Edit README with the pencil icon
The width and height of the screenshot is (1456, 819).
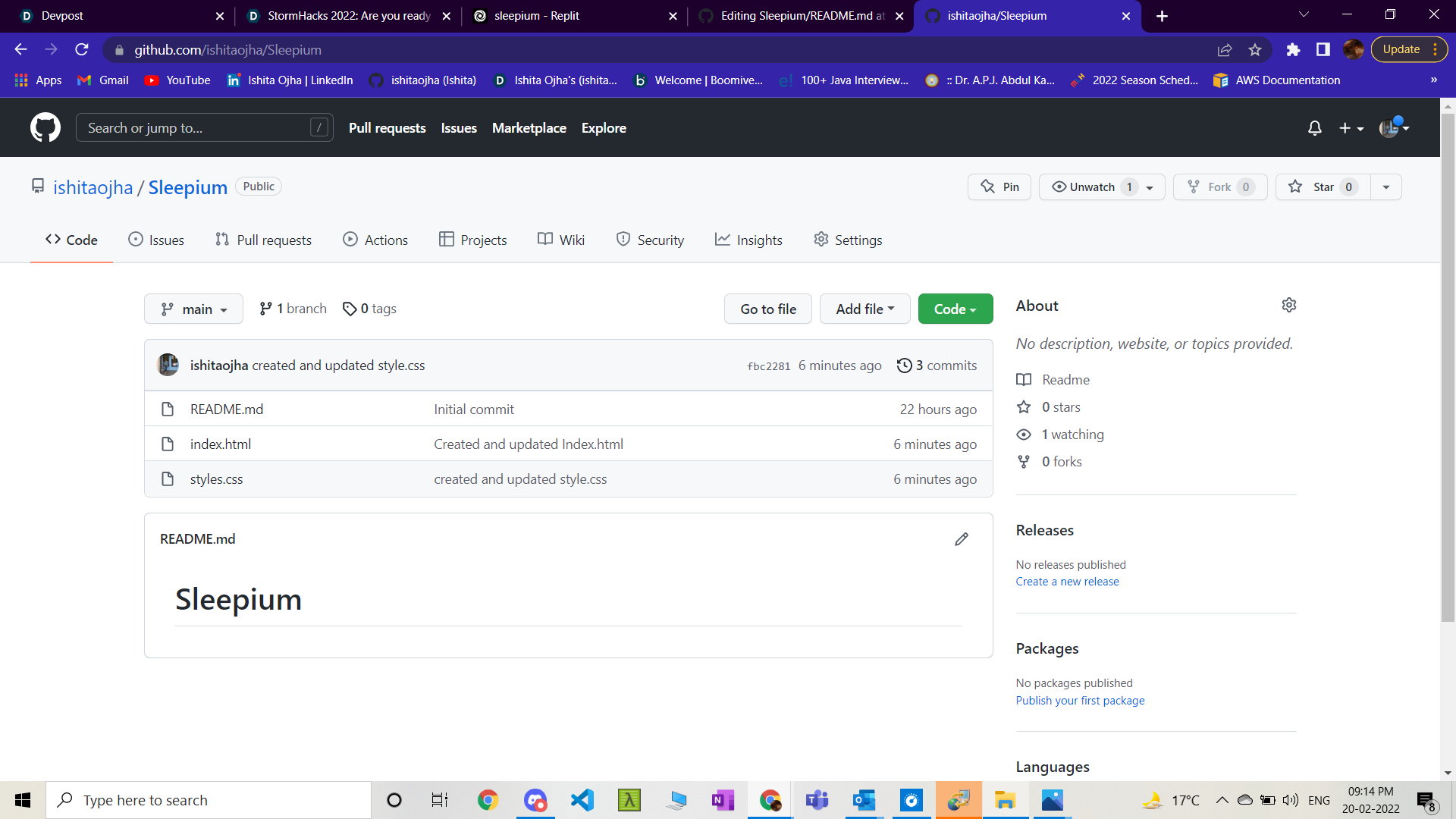point(962,539)
